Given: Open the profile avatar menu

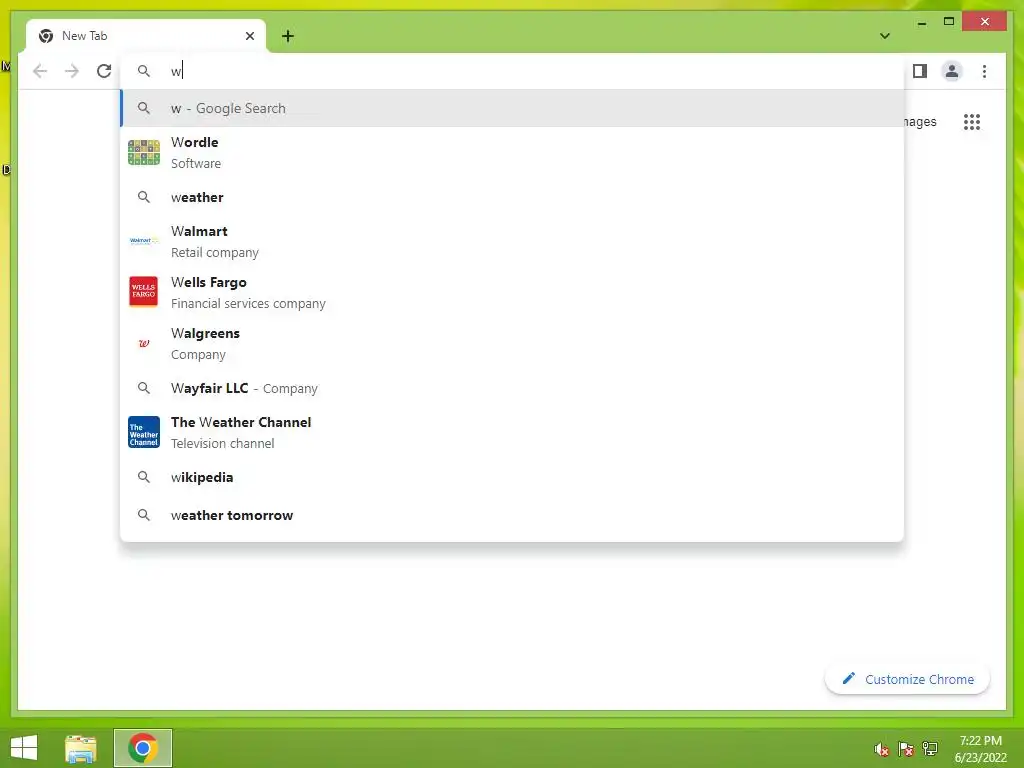Looking at the screenshot, I should pyautogui.click(x=952, y=71).
